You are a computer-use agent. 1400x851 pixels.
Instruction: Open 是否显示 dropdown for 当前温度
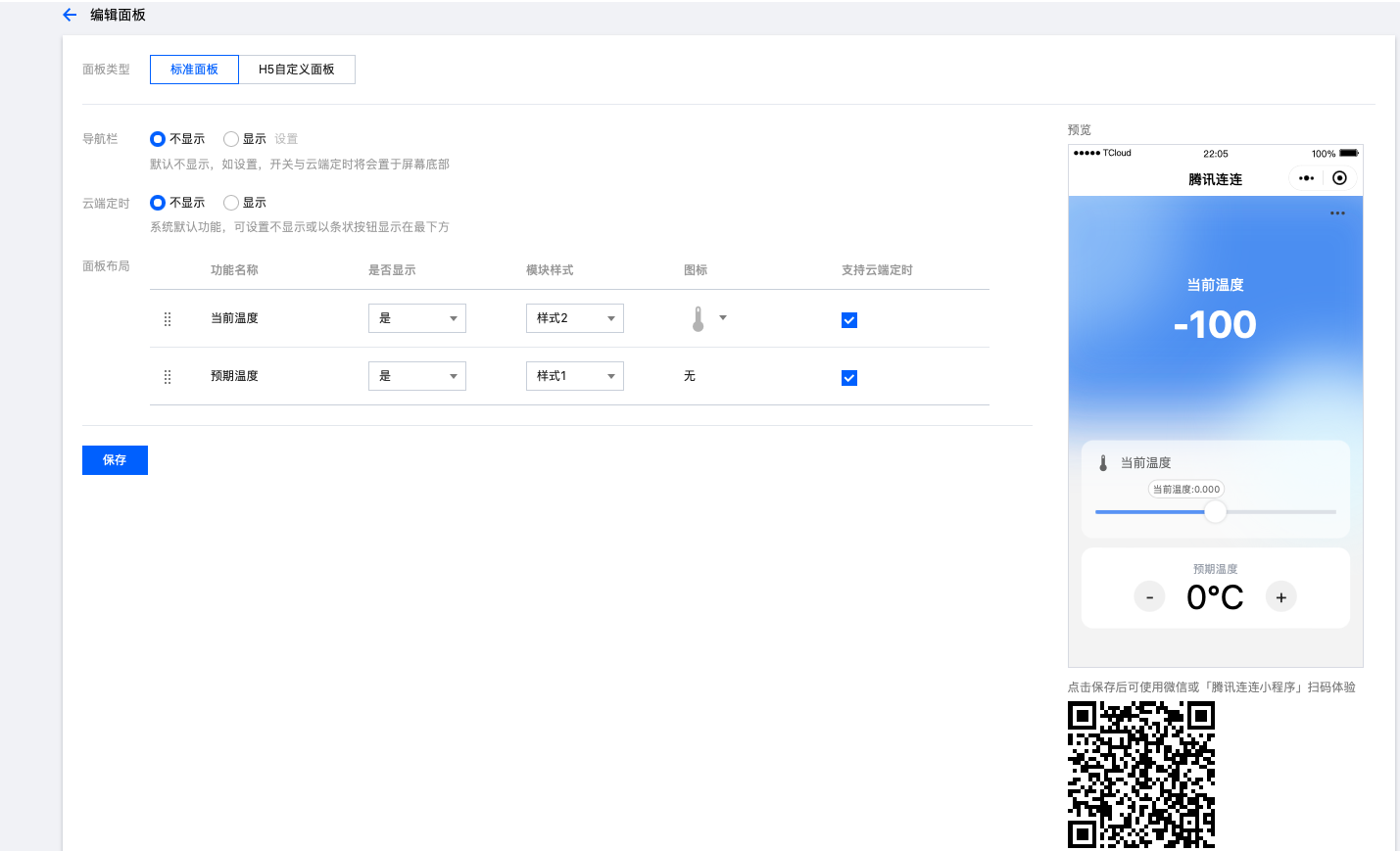417,318
